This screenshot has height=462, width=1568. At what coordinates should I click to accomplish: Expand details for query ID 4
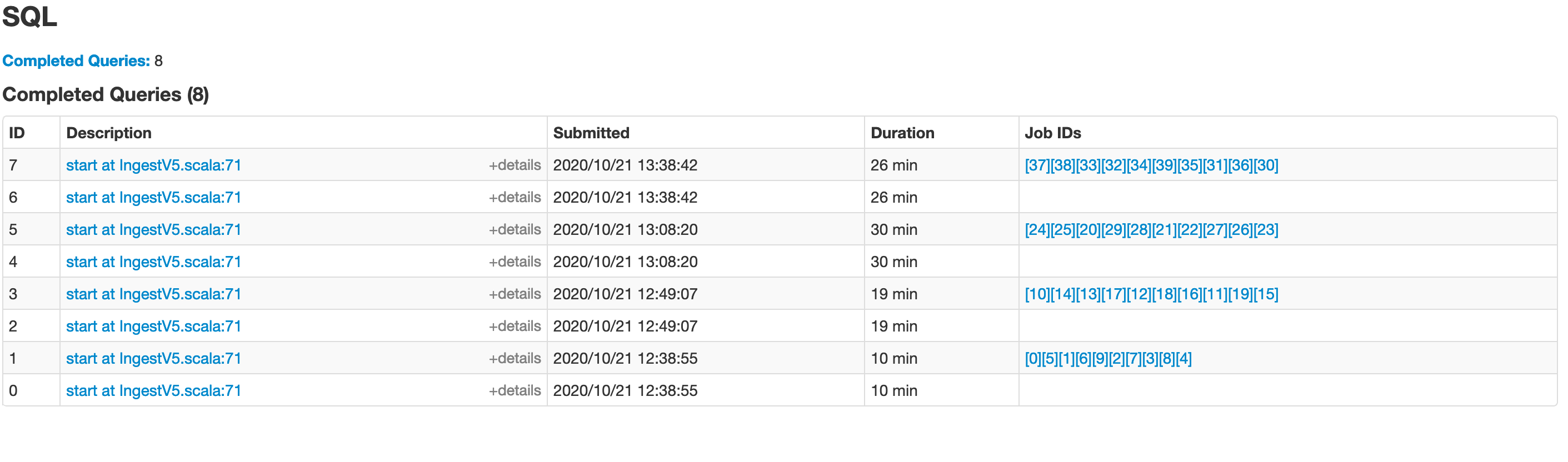(515, 262)
